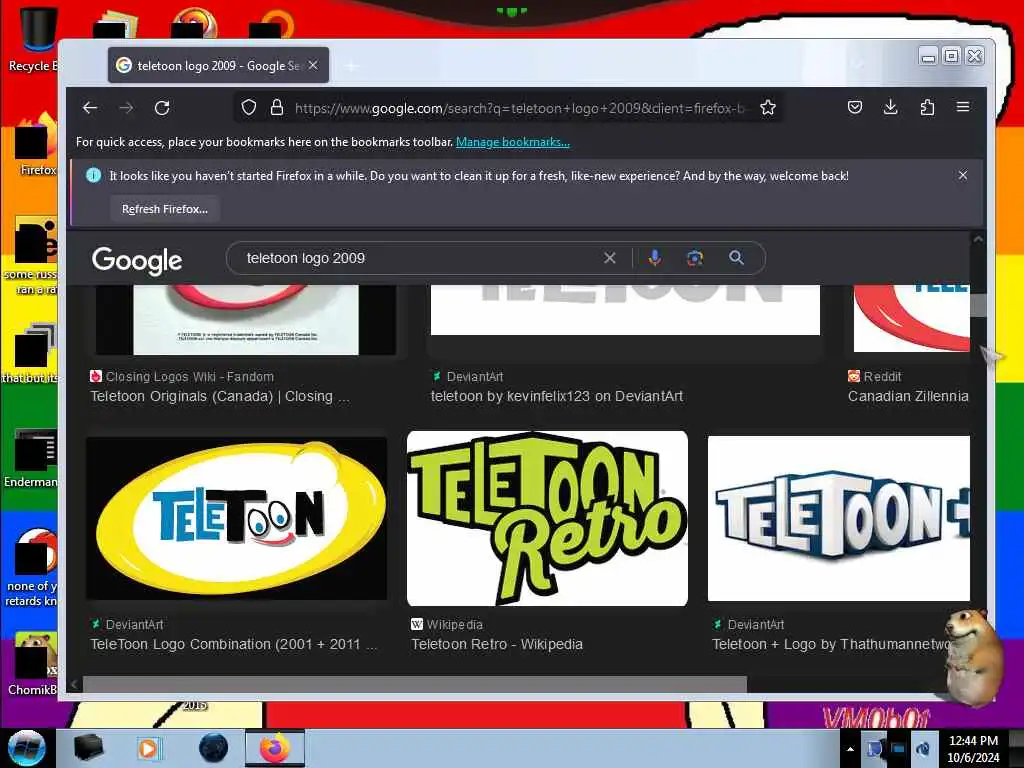The width and height of the screenshot is (1024, 768).
Task: Open the Teletoon Retro image thumbnail
Action: [x=547, y=519]
